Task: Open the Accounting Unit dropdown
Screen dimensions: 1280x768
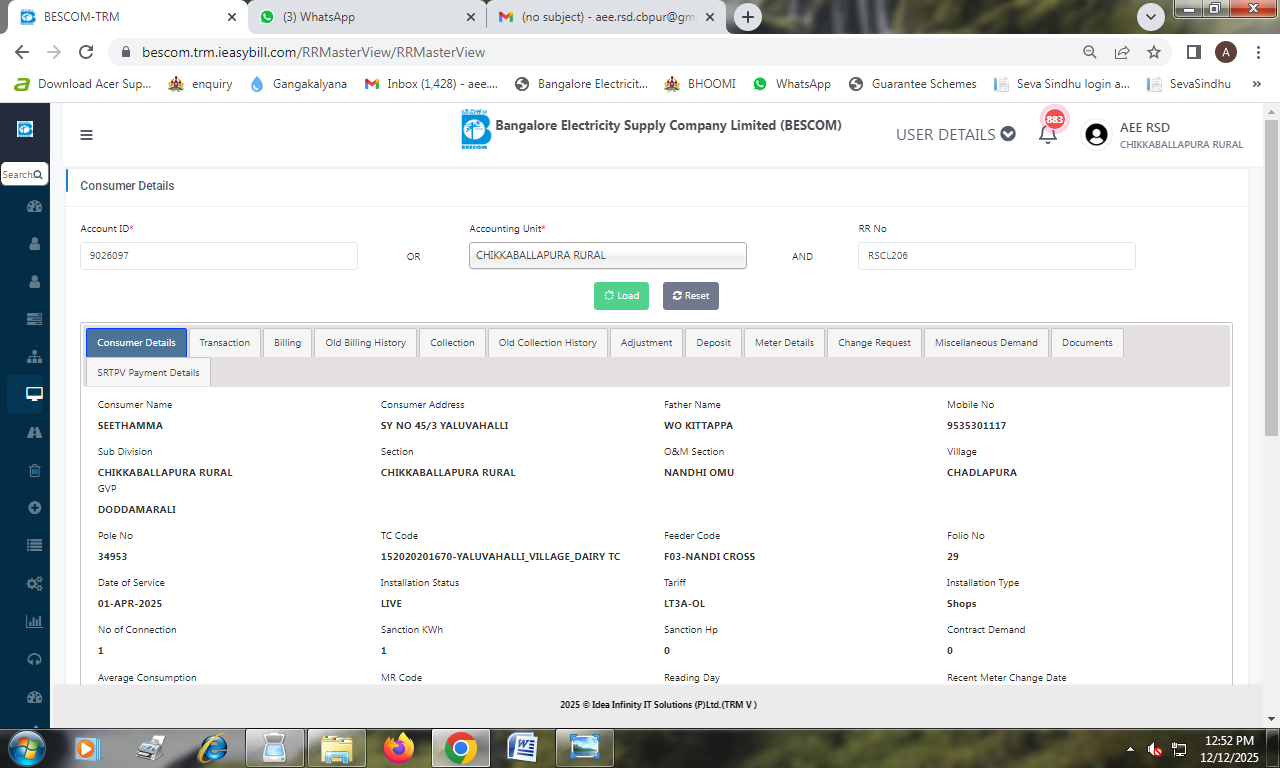Action: tap(608, 256)
